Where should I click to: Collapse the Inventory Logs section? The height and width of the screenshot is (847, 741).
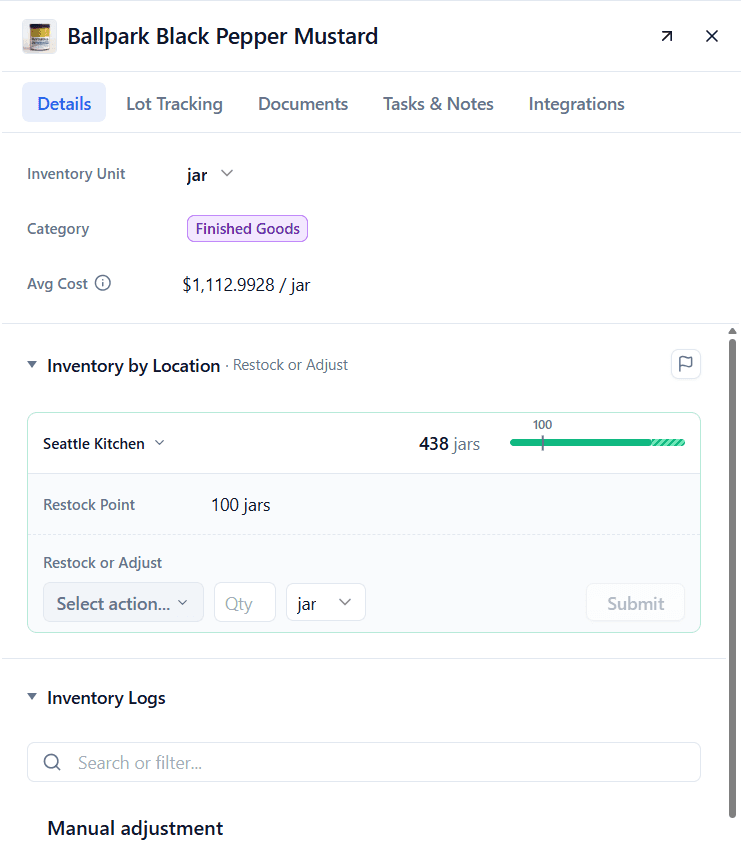[32, 696]
